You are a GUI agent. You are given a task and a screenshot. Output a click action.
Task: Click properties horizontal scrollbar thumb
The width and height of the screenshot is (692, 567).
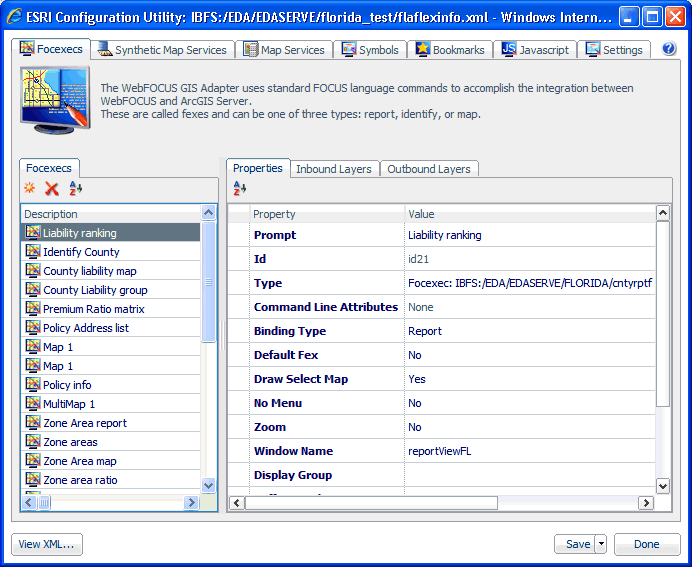(371, 502)
